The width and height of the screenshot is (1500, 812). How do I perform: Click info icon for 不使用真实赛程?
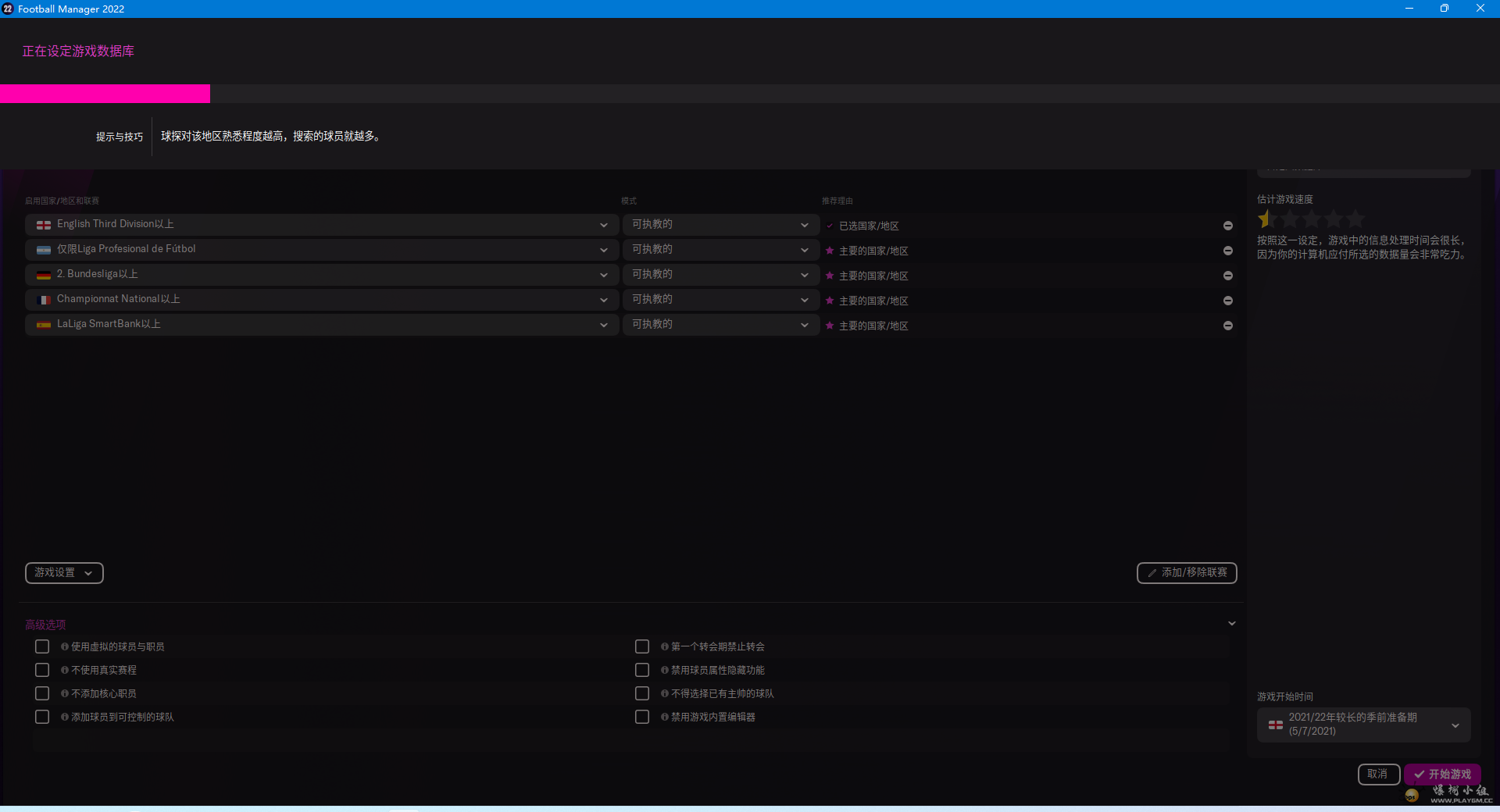pyautogui.click(x=65, y=670)
